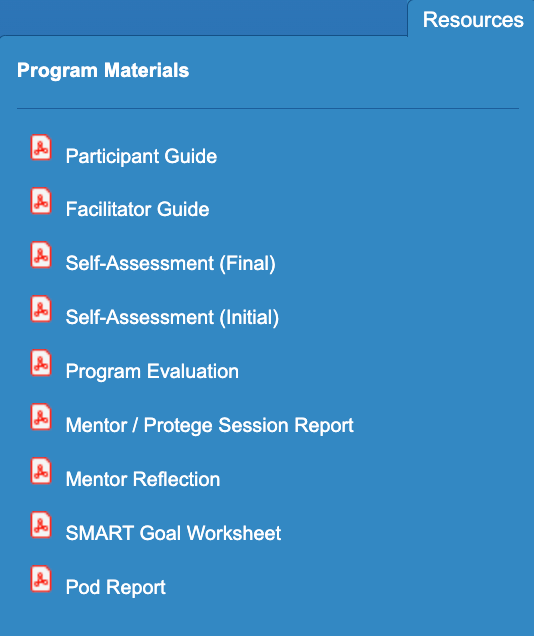Click PDF icon for Mentor / Protege Session Report
The height and width of the screenshot is (636, 534).
41,417
